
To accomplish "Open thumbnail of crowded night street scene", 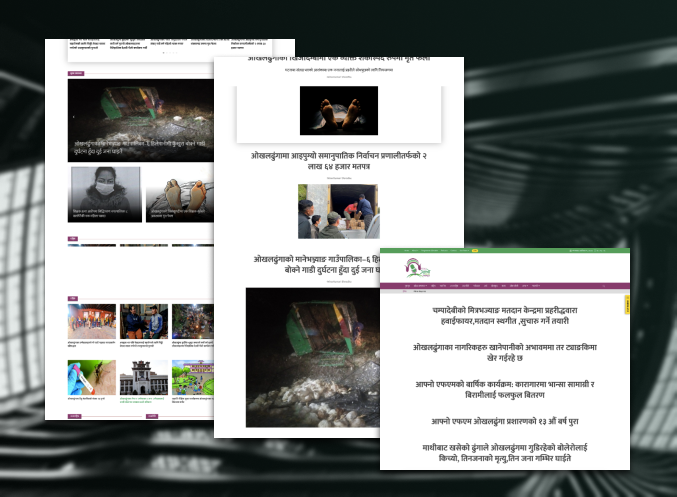I will tap(193, 322).
